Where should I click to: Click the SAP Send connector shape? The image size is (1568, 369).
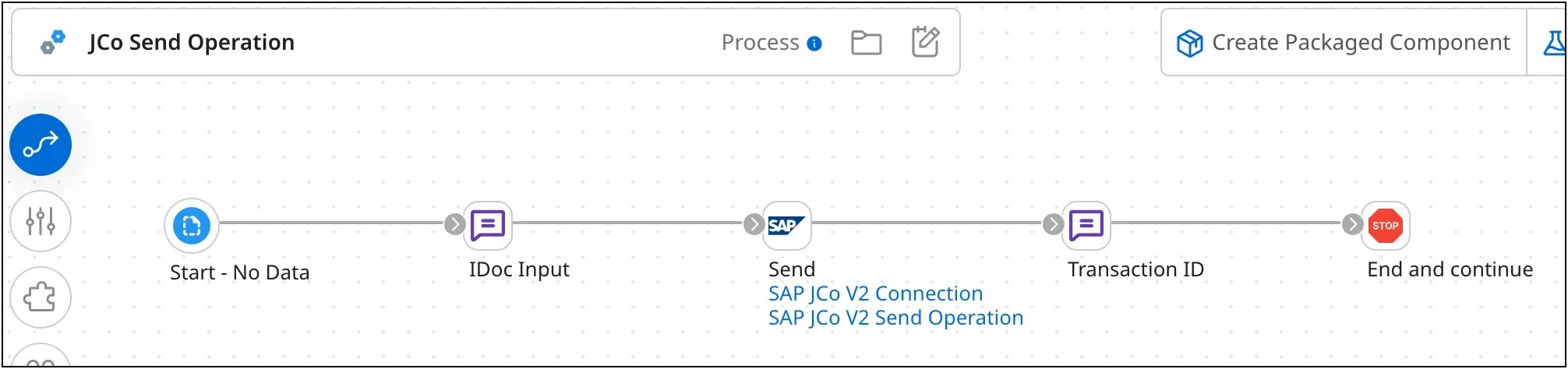(x=786, y=226)
